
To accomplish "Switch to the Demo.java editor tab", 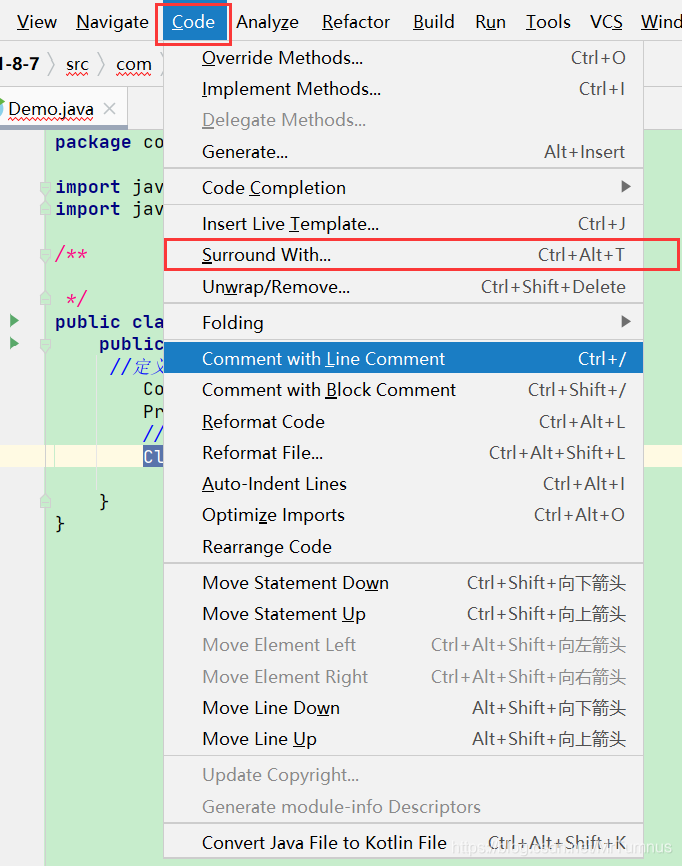I will tap(51, 109).
